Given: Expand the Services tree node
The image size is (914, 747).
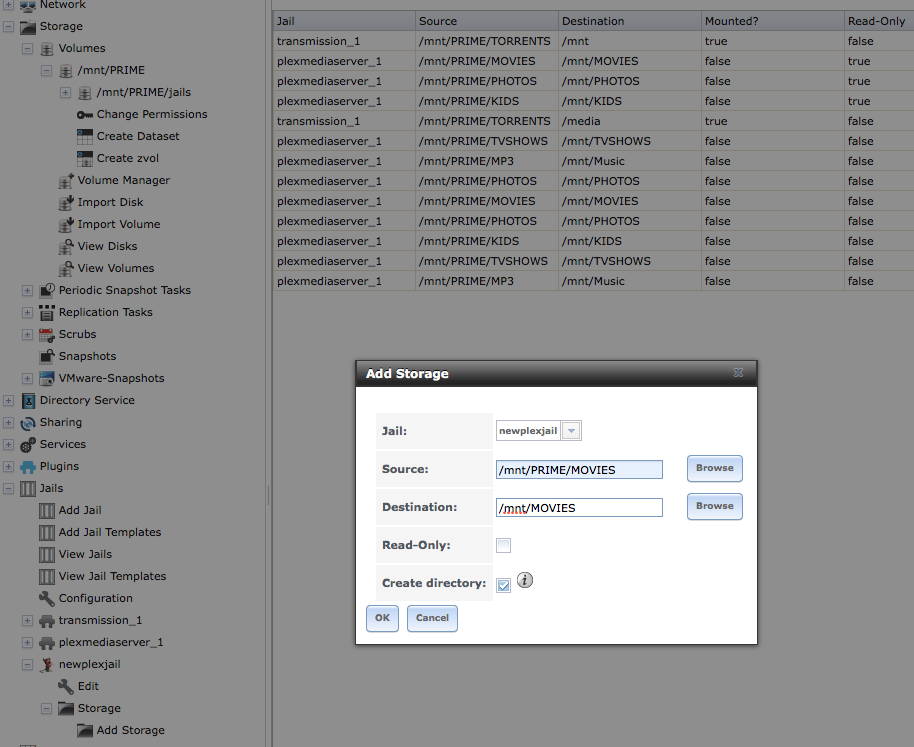Looking at the screenshot, I should click(x=9, y=445).
